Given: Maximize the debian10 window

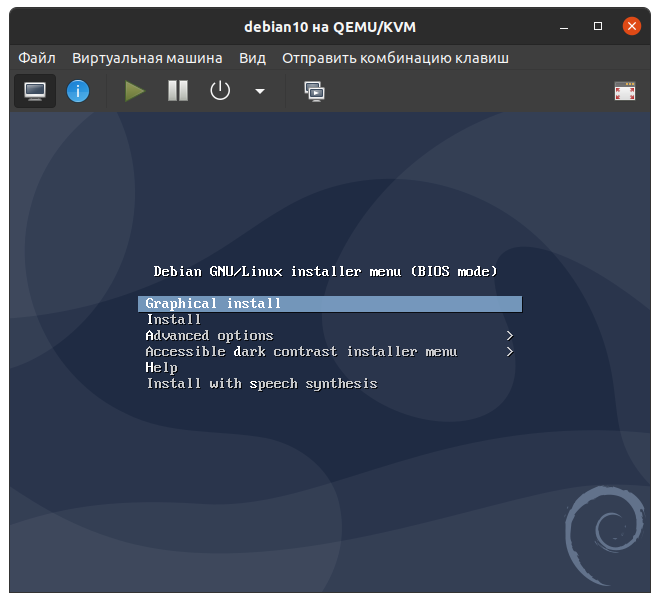Looking at the screenshot, I should [598, 27].
